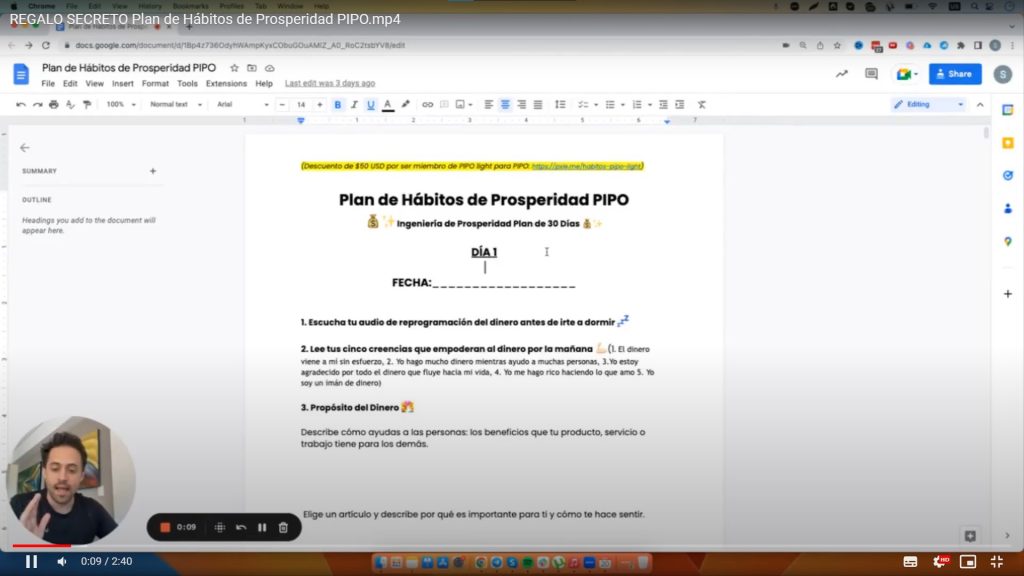Add a summary with the plus icon
1024x576 pixels.
pos(153,171)
